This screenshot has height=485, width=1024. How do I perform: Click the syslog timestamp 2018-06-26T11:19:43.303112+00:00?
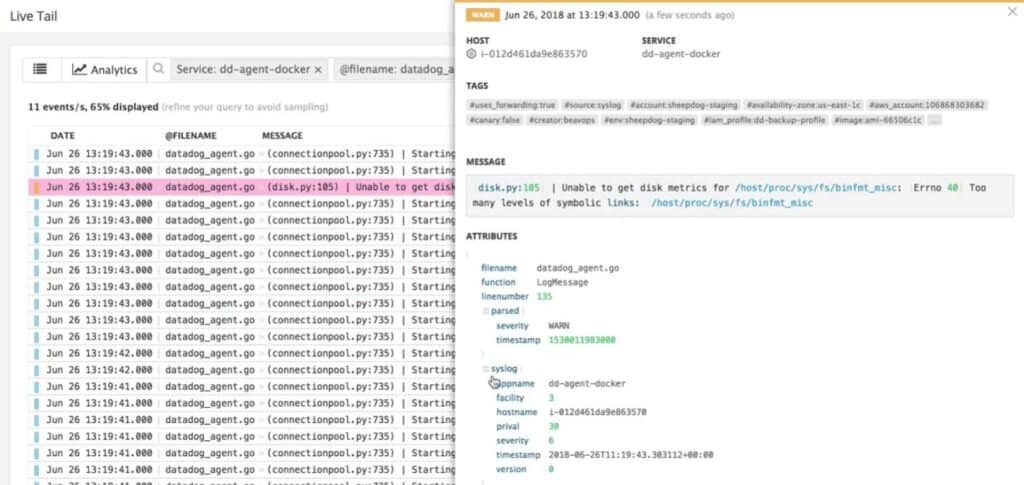coord(630,456)
